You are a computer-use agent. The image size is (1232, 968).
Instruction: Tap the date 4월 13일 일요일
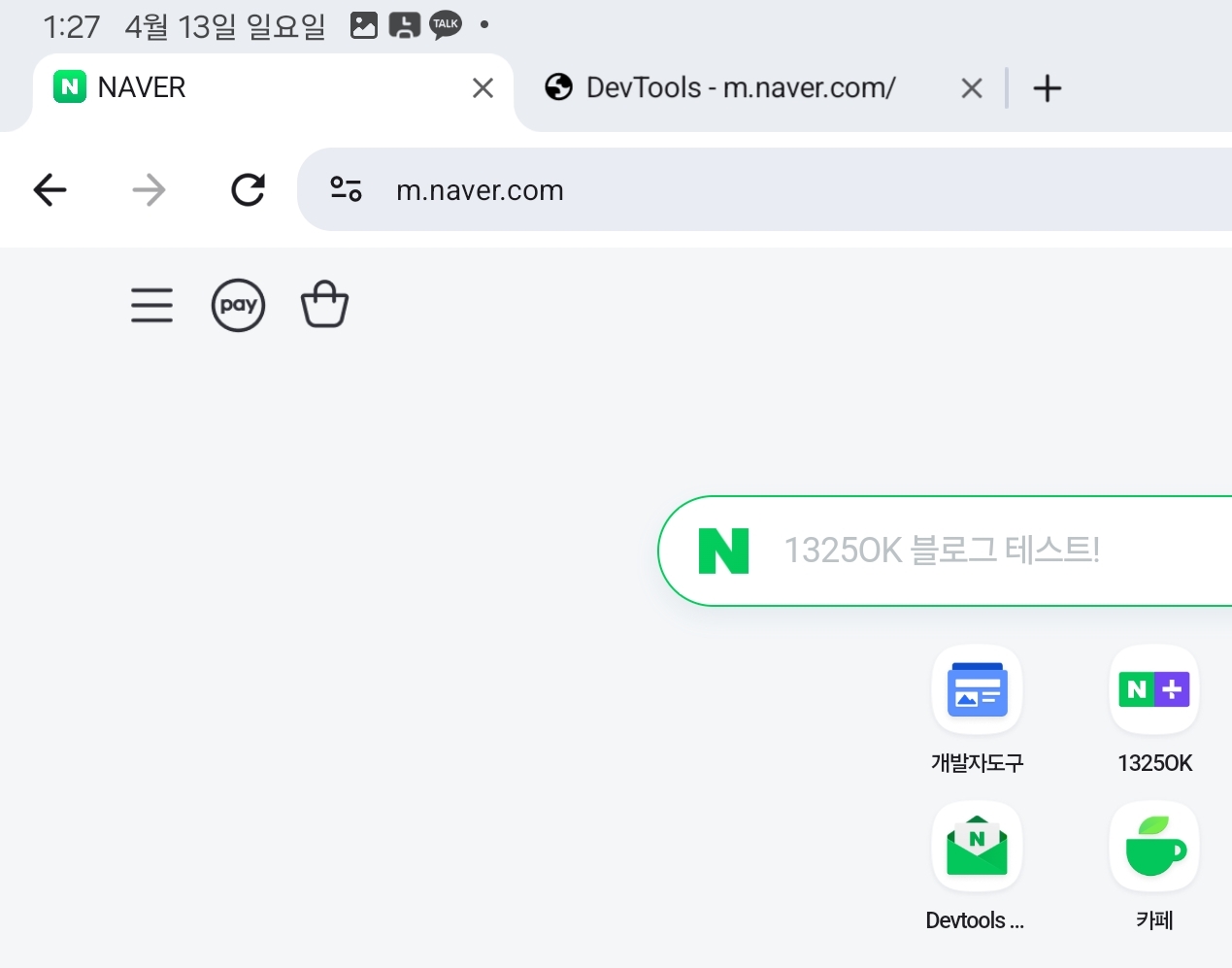click(225, 26)
